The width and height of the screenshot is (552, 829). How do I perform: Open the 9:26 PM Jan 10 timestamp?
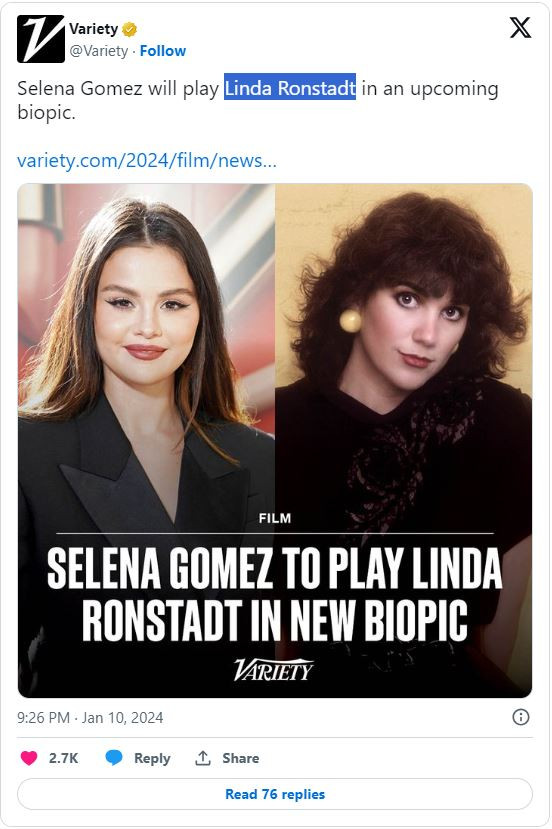(x=90, y=717)
